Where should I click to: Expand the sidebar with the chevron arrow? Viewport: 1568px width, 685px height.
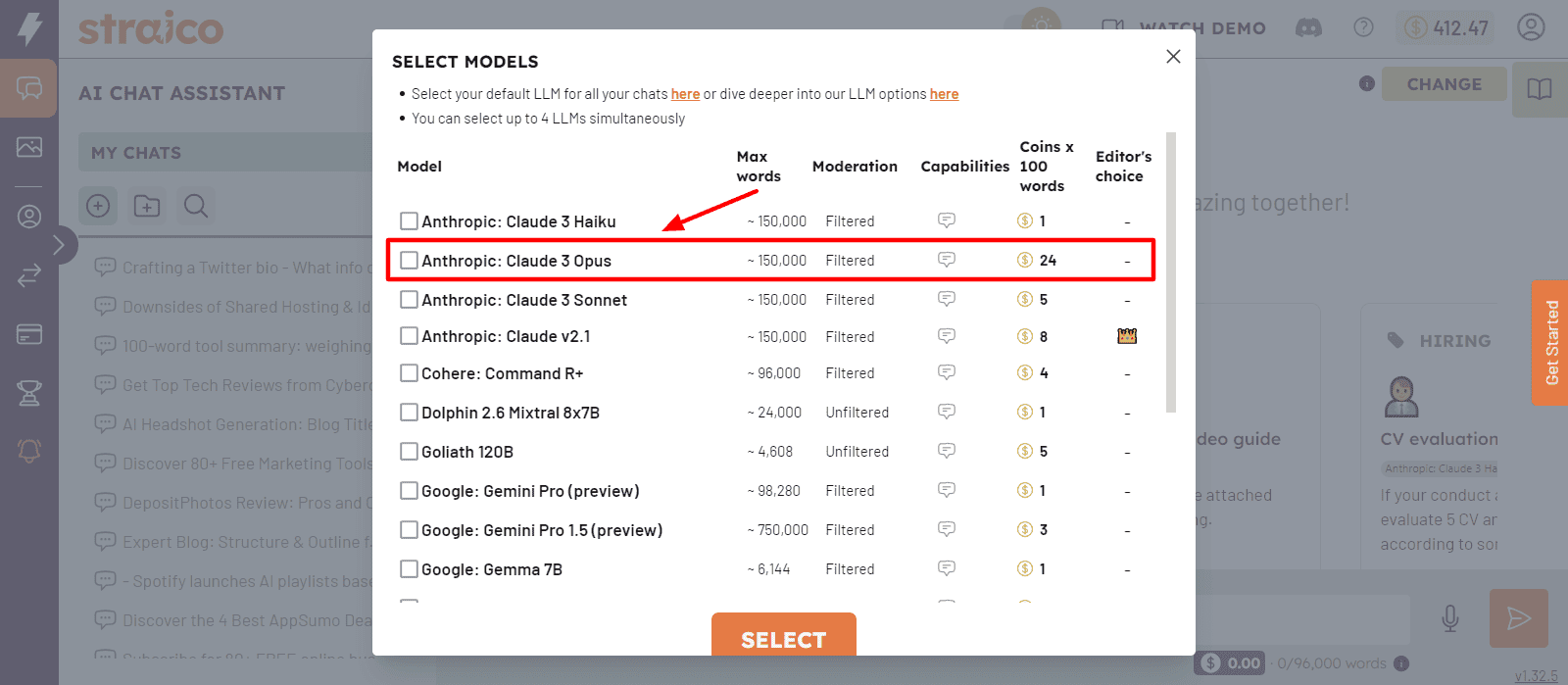click(59, 245)
